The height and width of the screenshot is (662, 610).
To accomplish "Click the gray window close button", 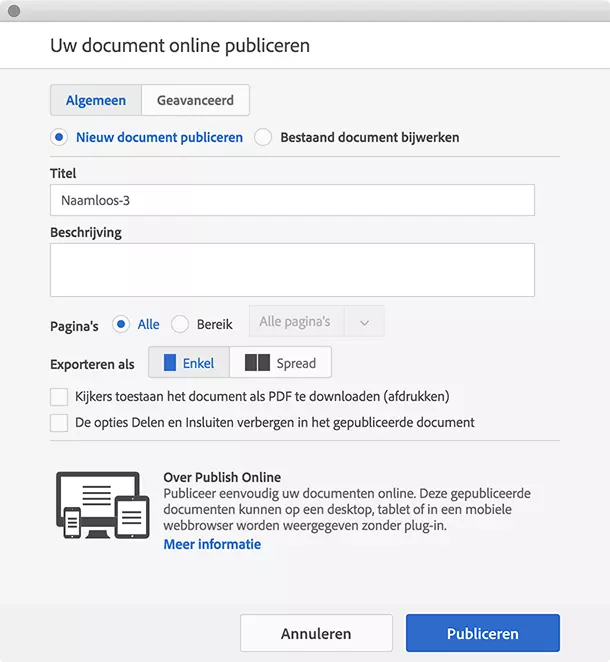I will (14, 11).
